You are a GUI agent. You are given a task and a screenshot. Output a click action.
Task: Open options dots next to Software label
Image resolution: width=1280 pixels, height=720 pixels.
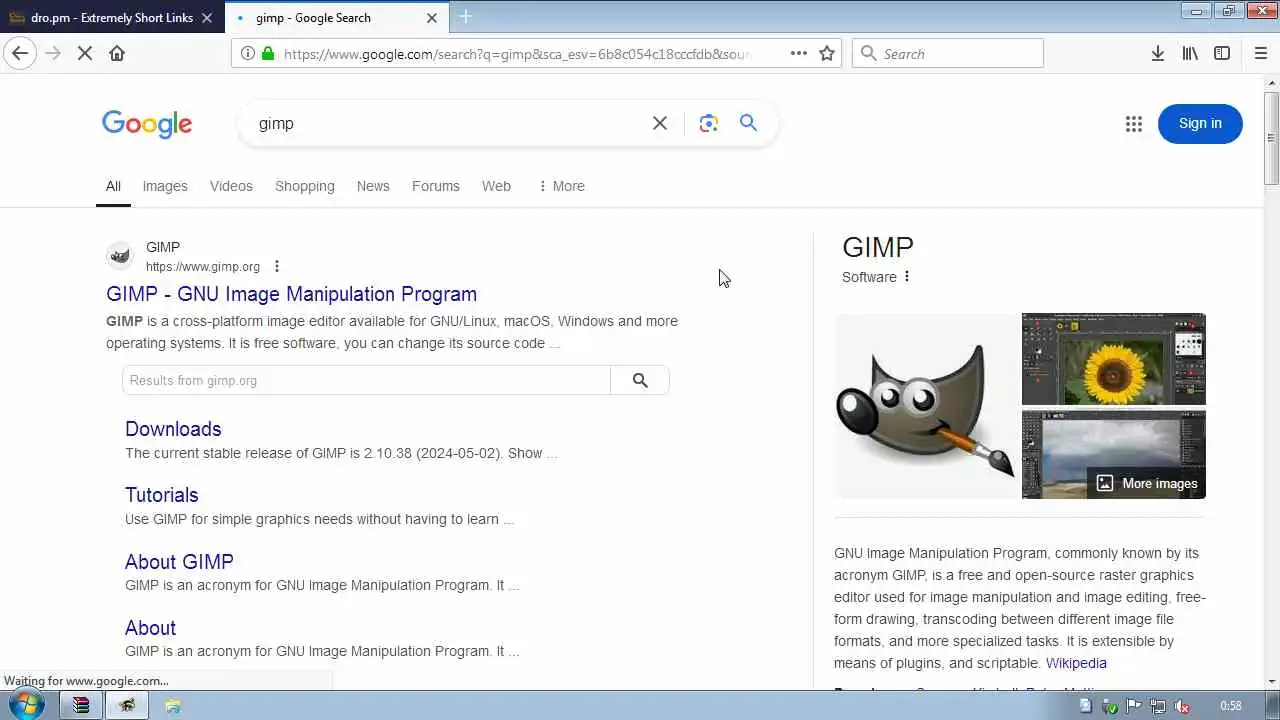coord(907,277)
